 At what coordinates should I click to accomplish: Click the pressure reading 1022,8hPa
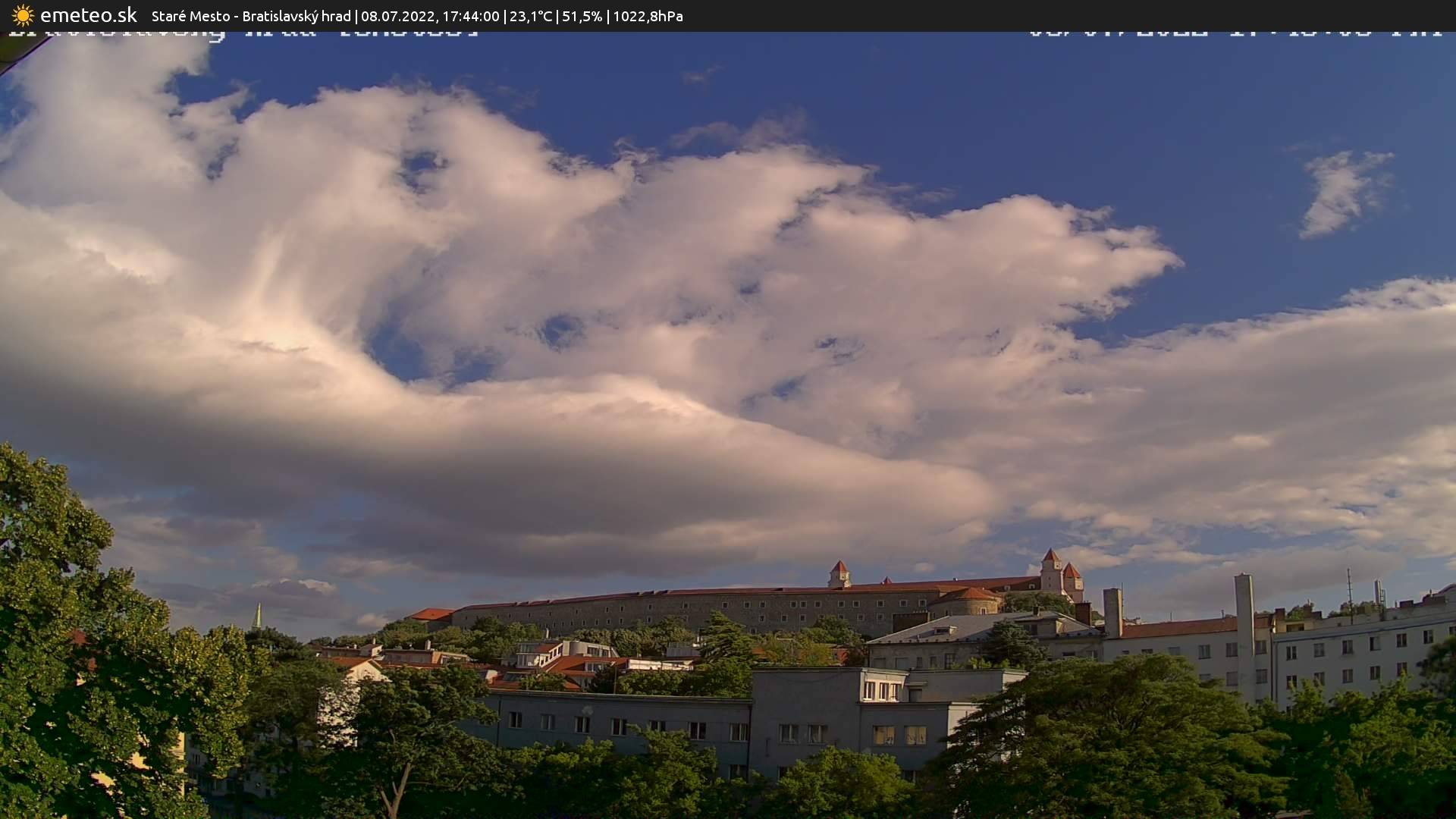647,15
